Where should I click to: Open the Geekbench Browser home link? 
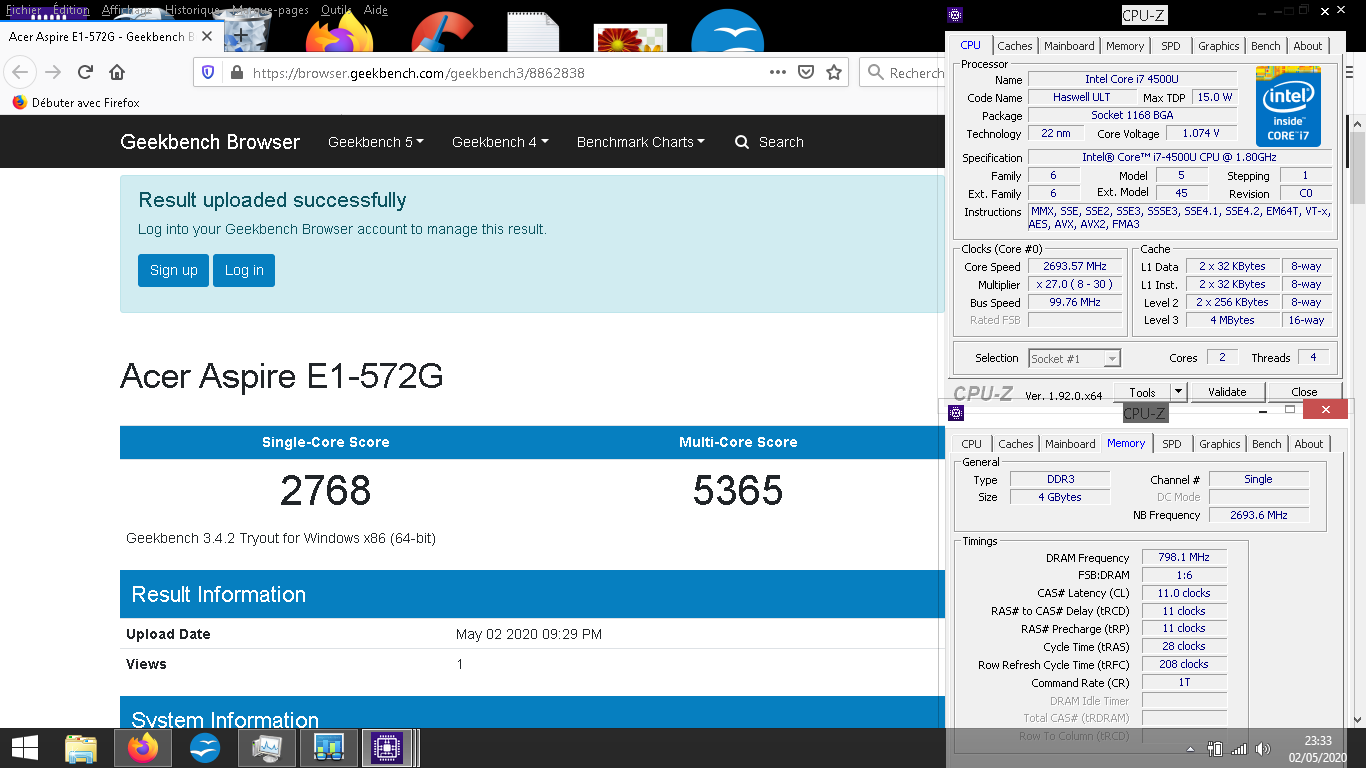[x=210, y=142]
